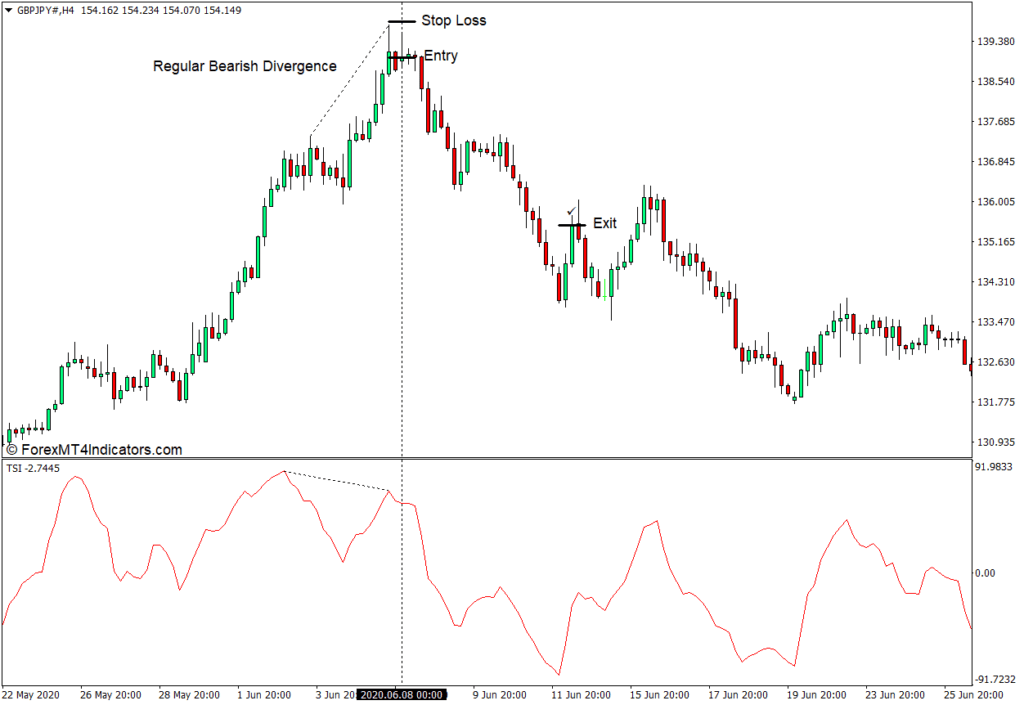Click the 0.00 level on TSI axis
This screenshot has height=705, width=1024.
coord(984,573)
